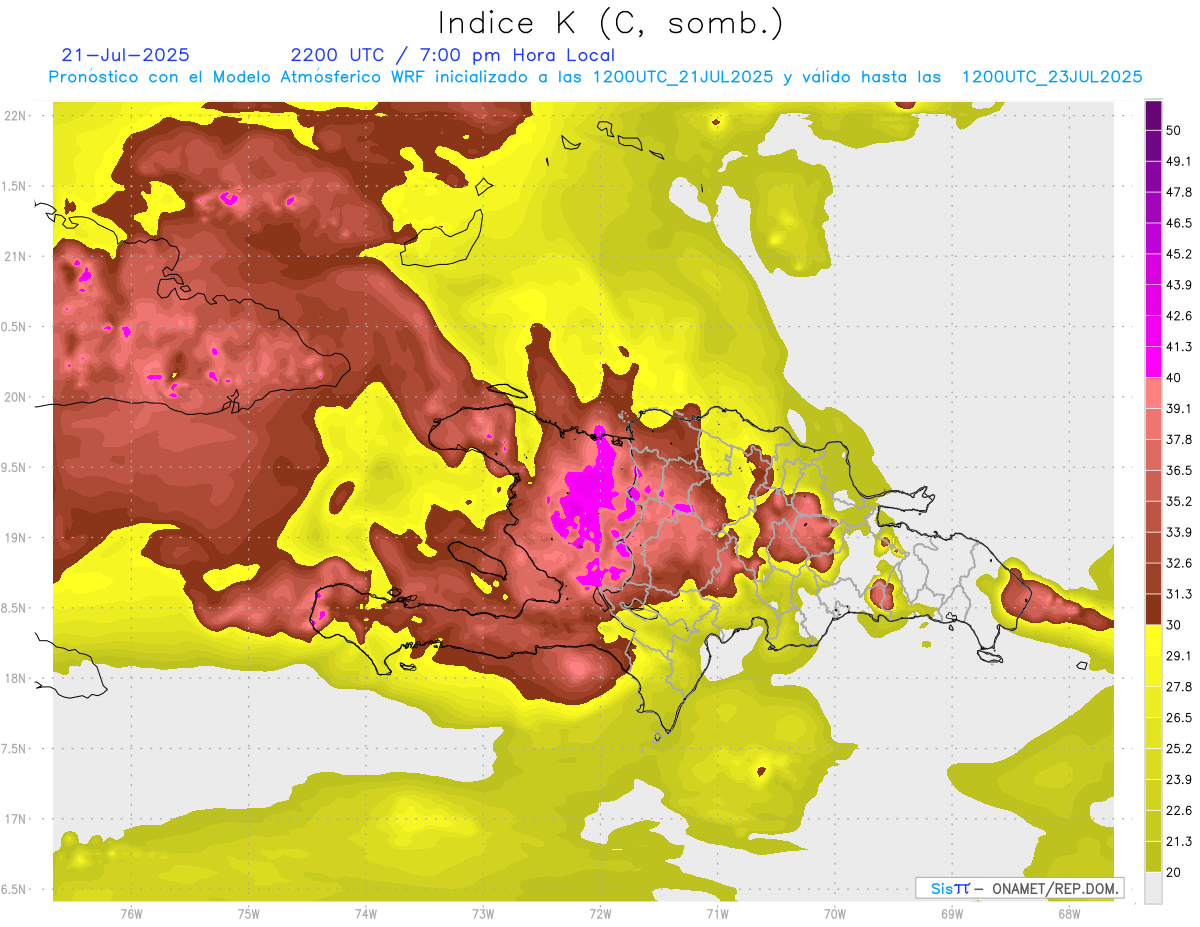This screenshot has width=1200, height=927.
Task: Click the latitude label '17N'
Action: click(x=17, y=820)
